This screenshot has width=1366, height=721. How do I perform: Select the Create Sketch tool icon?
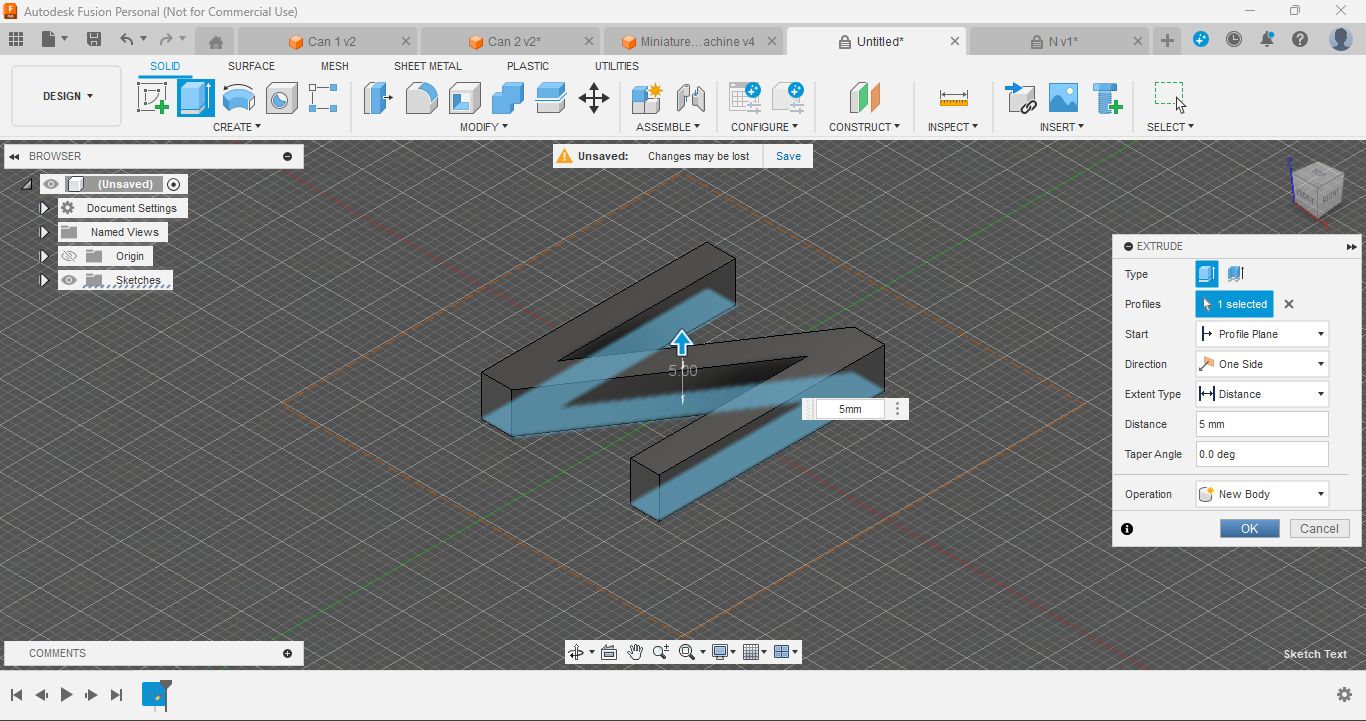click(x=152, y=98)
